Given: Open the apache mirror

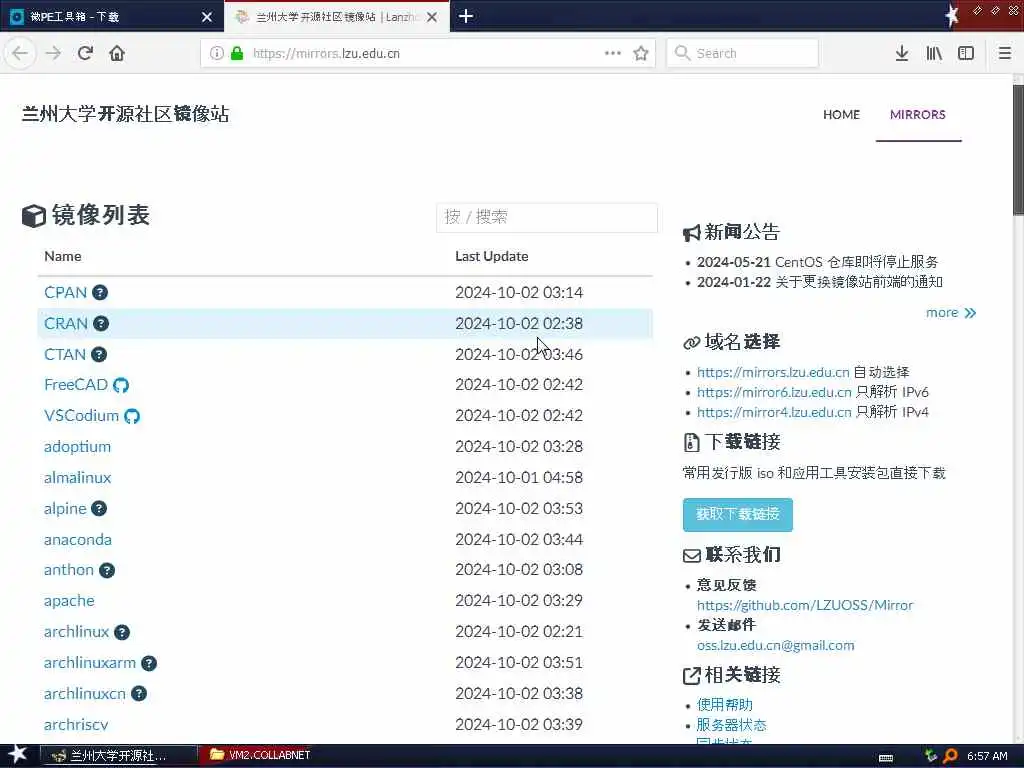Looking at the screenshot, I should click(69, 601).
